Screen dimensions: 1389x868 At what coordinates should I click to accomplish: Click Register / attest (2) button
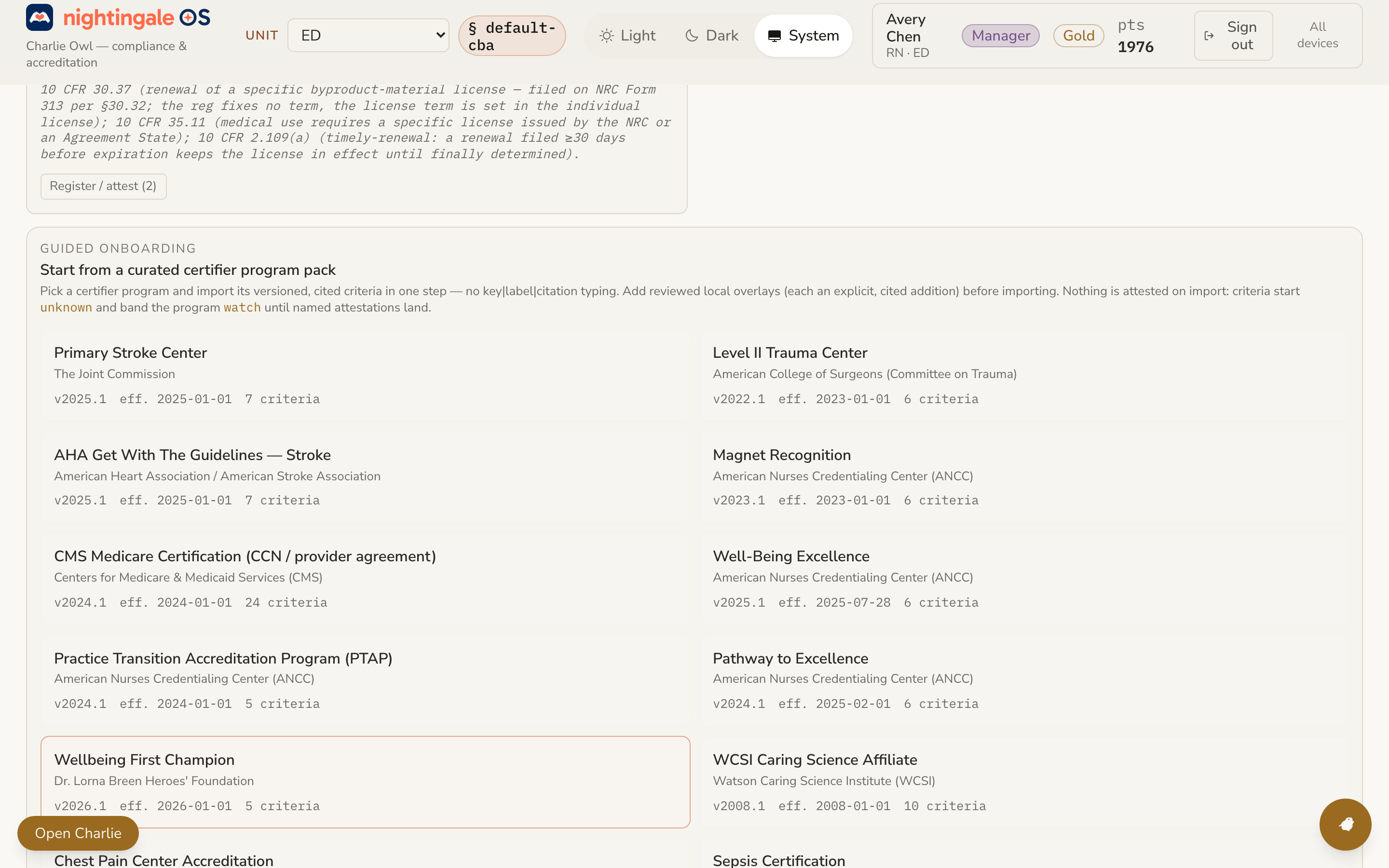103,186
